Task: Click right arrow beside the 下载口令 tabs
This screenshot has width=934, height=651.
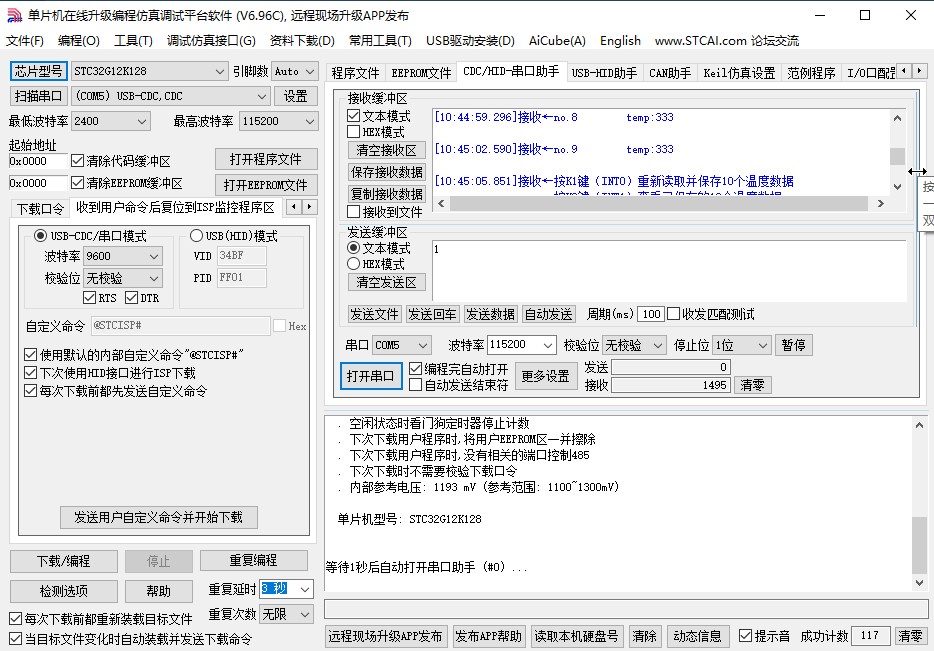Action: (x=309, y=208)
